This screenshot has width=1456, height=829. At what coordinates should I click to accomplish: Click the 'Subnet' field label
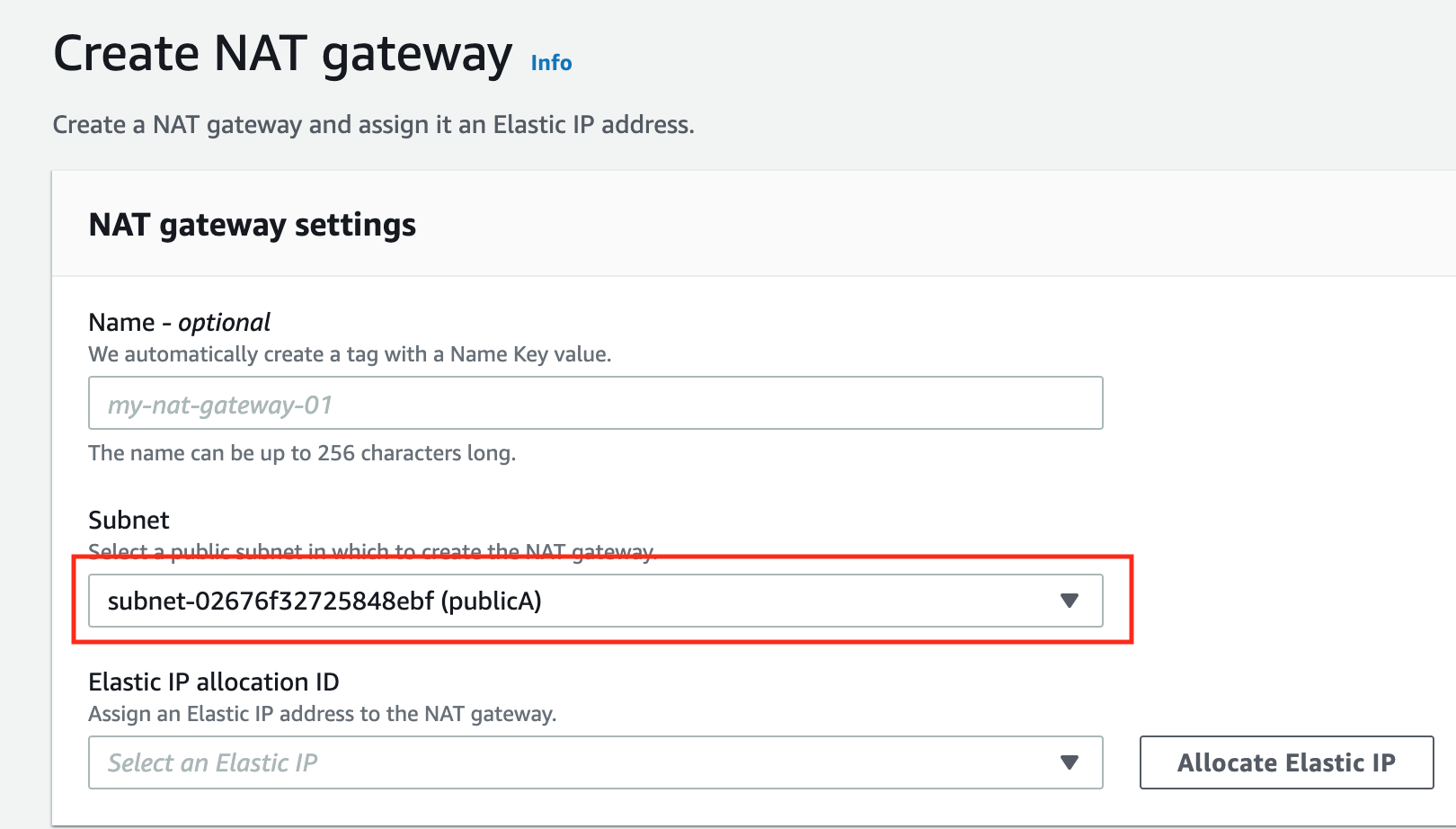pos(129,521)
